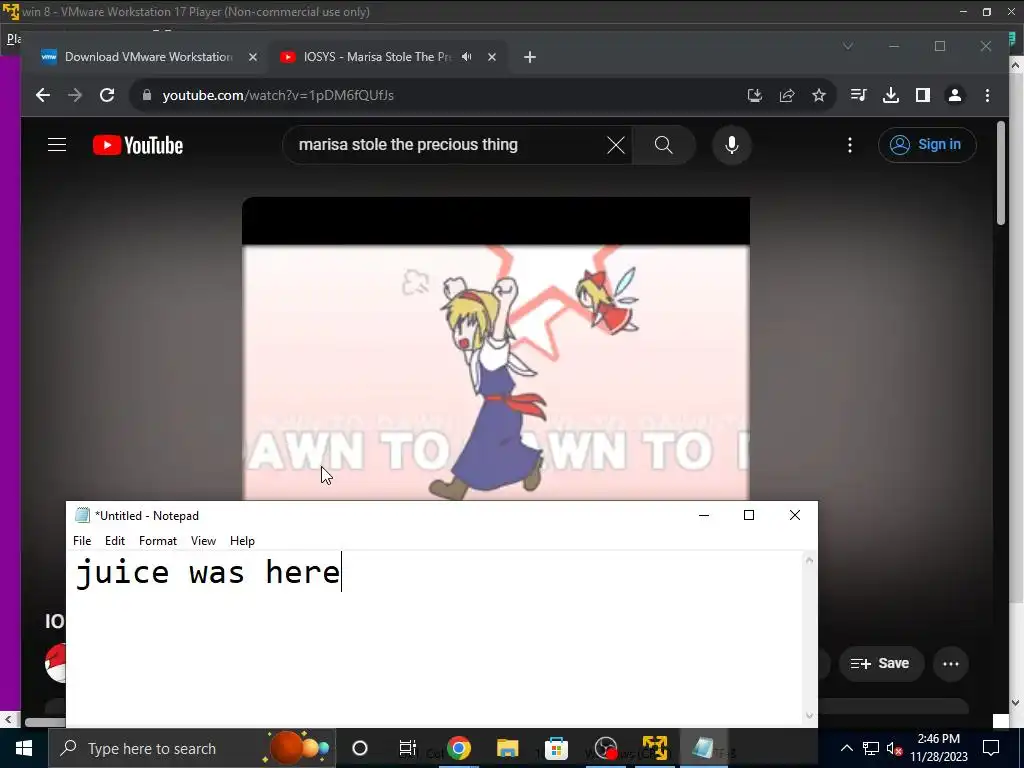
Task: Mute the YouTube tab audio icon
Action: coord(466,57)
